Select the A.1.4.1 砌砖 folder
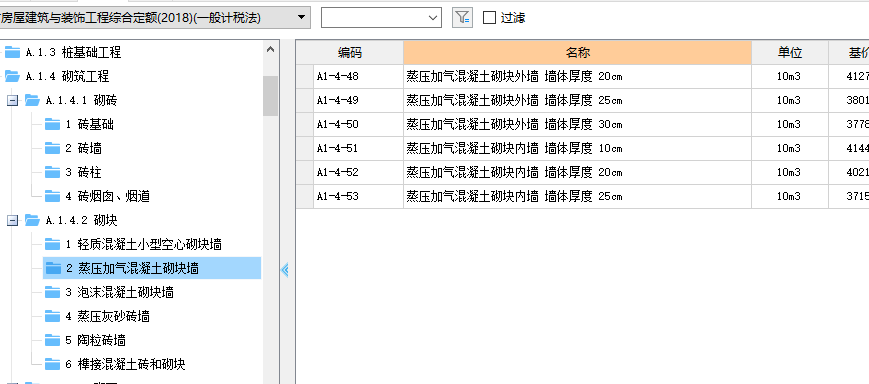 pos(81,101)
